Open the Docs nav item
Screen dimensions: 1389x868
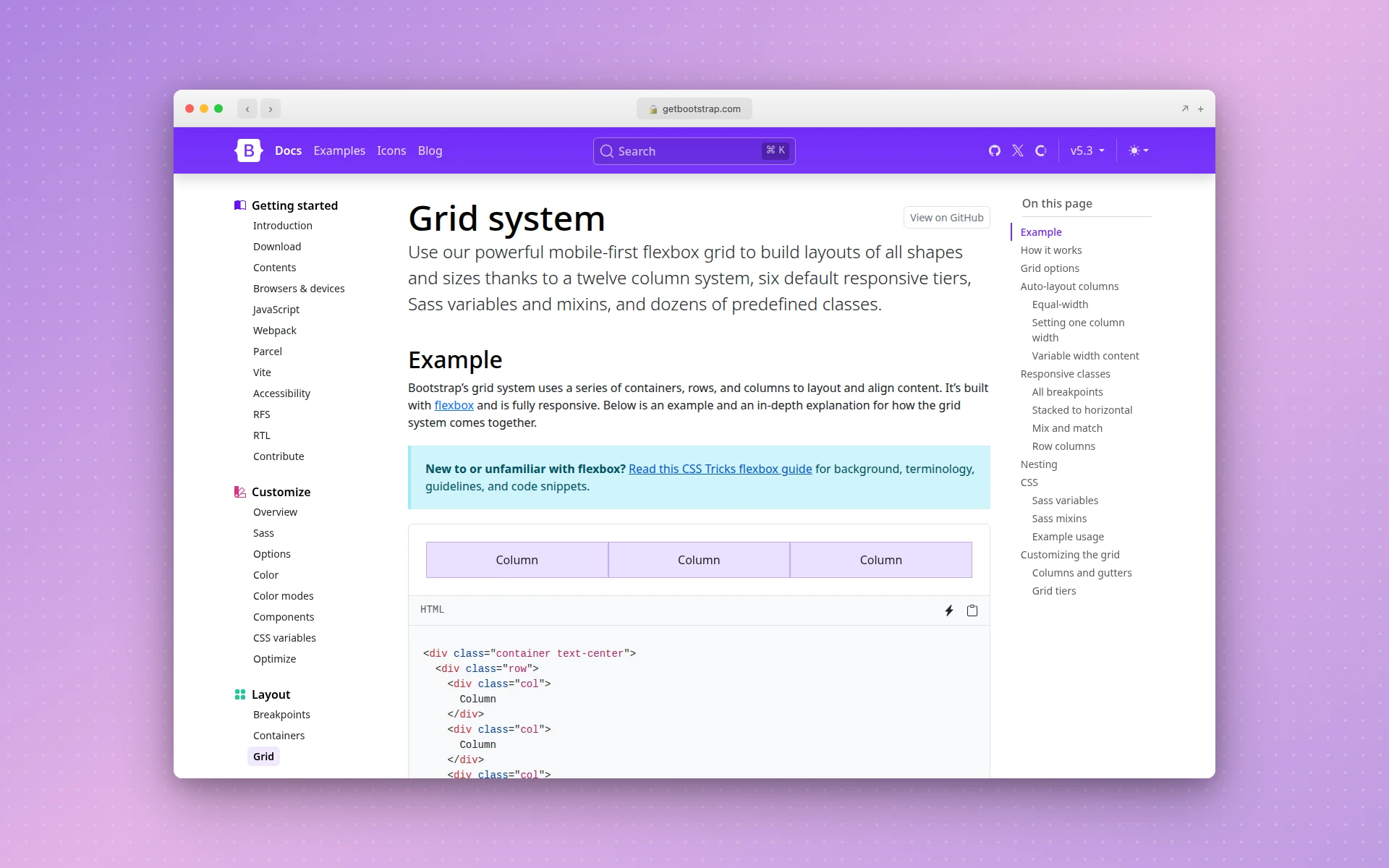coord(288,150)
